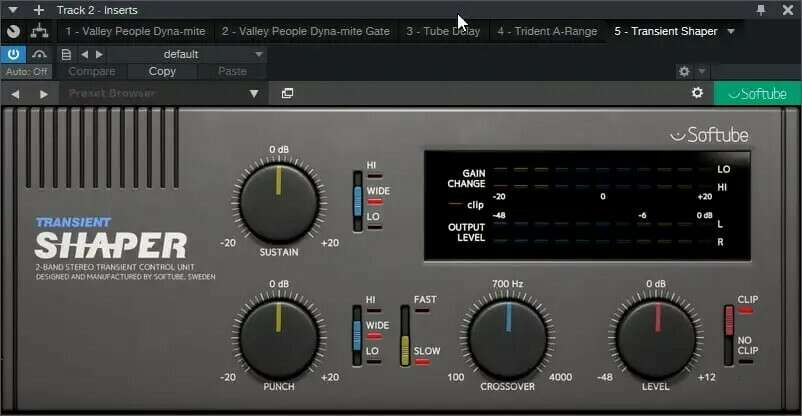802x416 pixels.
Task: Click the sidechain curve icon
Action: (39, 54)
